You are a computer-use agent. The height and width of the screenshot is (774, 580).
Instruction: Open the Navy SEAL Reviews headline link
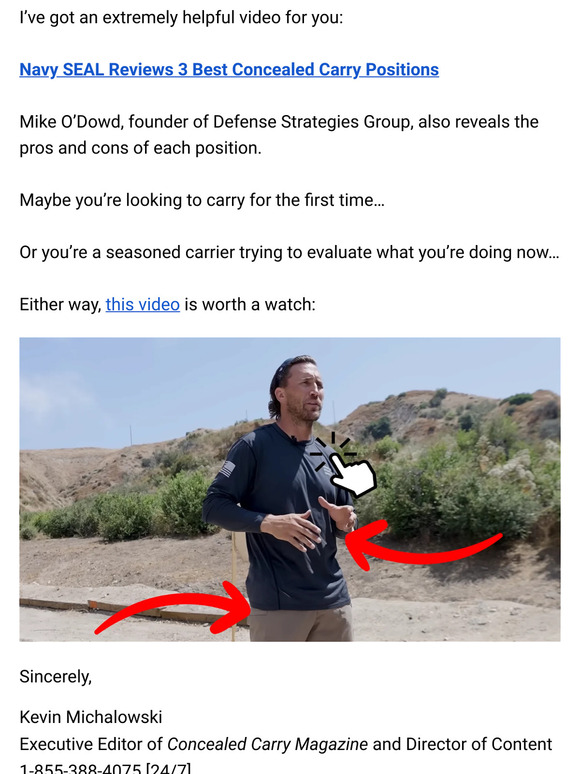229,70
